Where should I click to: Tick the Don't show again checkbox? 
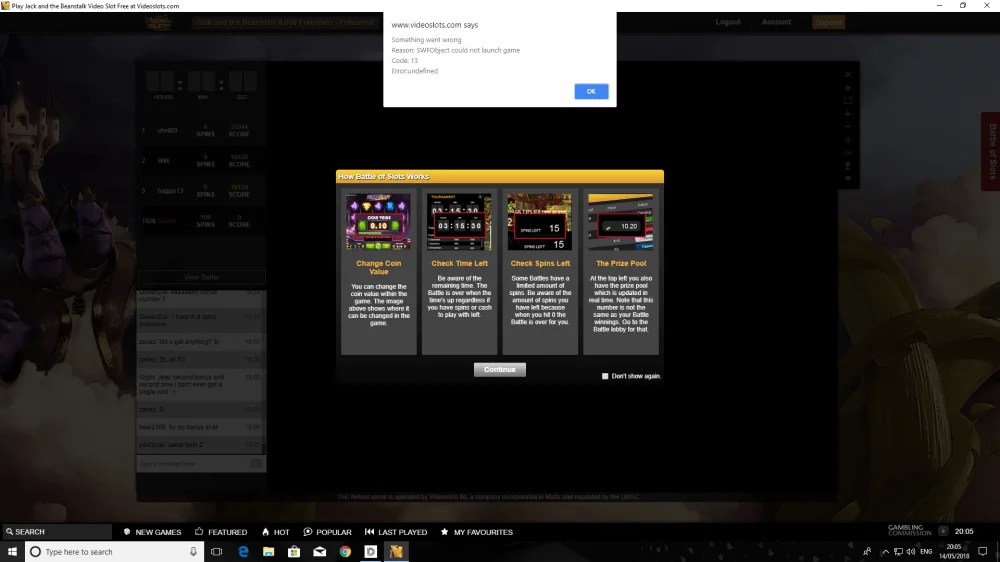tap(605, 376)
